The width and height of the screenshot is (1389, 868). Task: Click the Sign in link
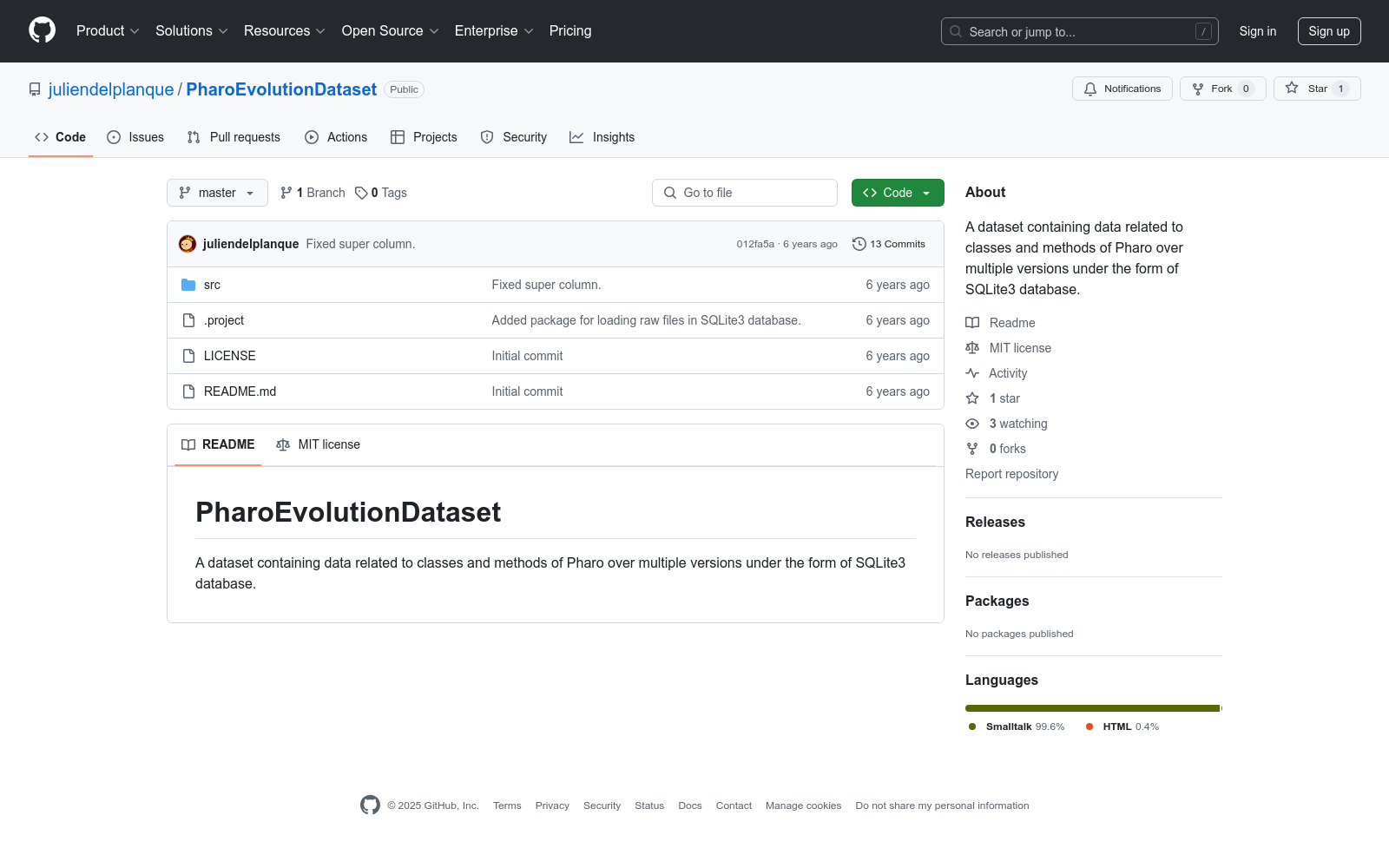click(x=1258, y=31)
